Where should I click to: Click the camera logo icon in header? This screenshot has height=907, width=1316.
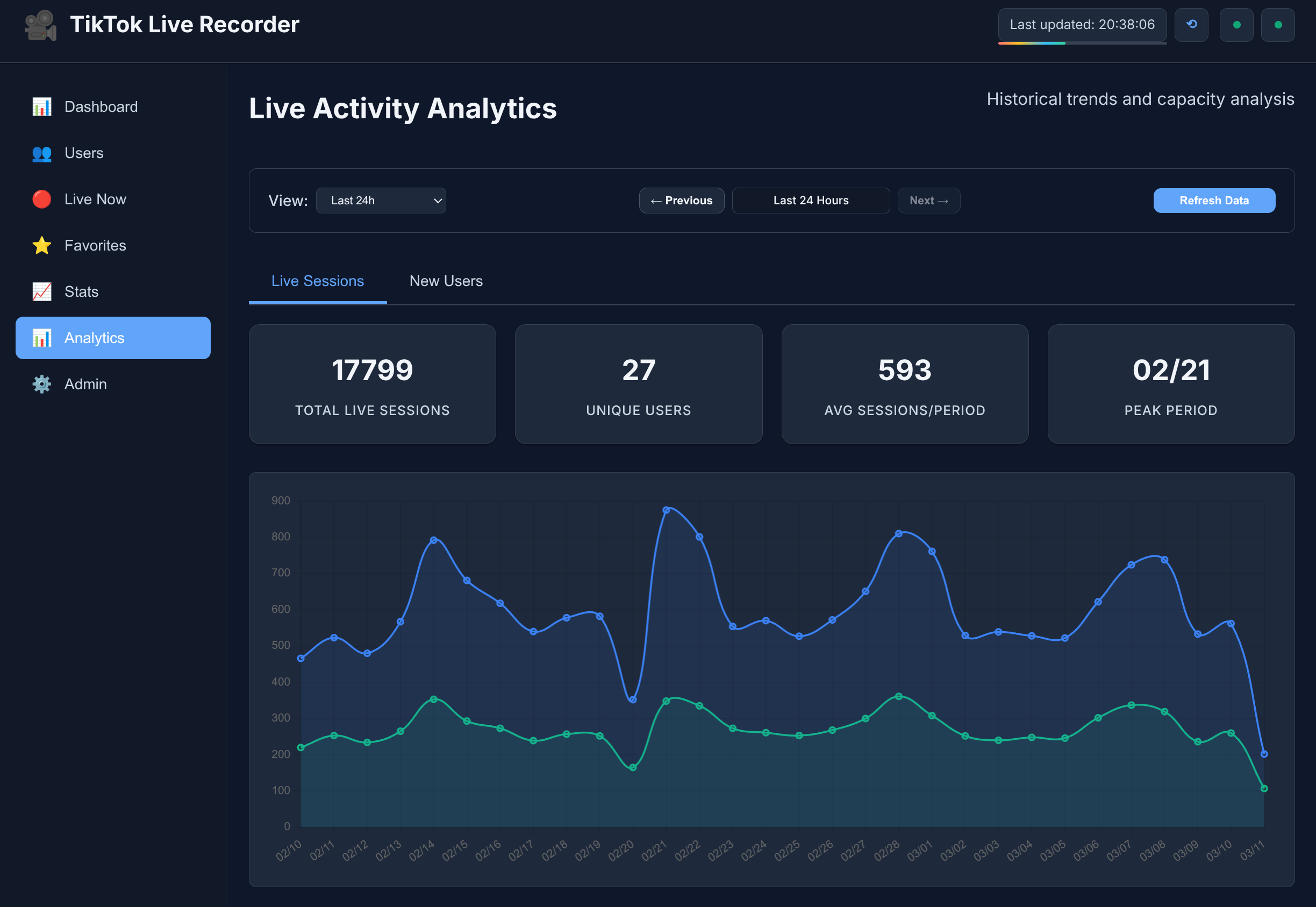pos(41,26)
